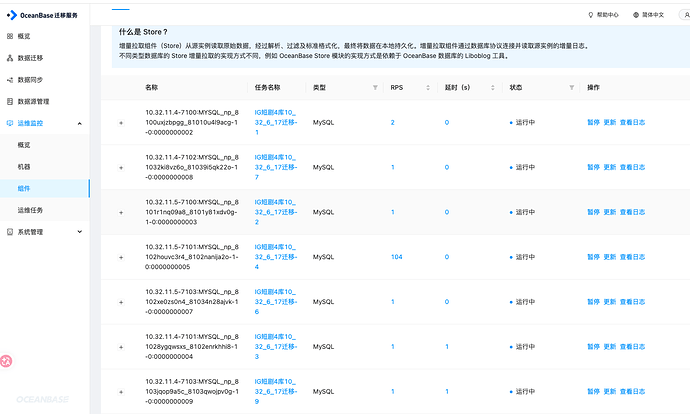Sort by RPS column
The width and height of the screenshot is (690, 414).
(428, 88)
